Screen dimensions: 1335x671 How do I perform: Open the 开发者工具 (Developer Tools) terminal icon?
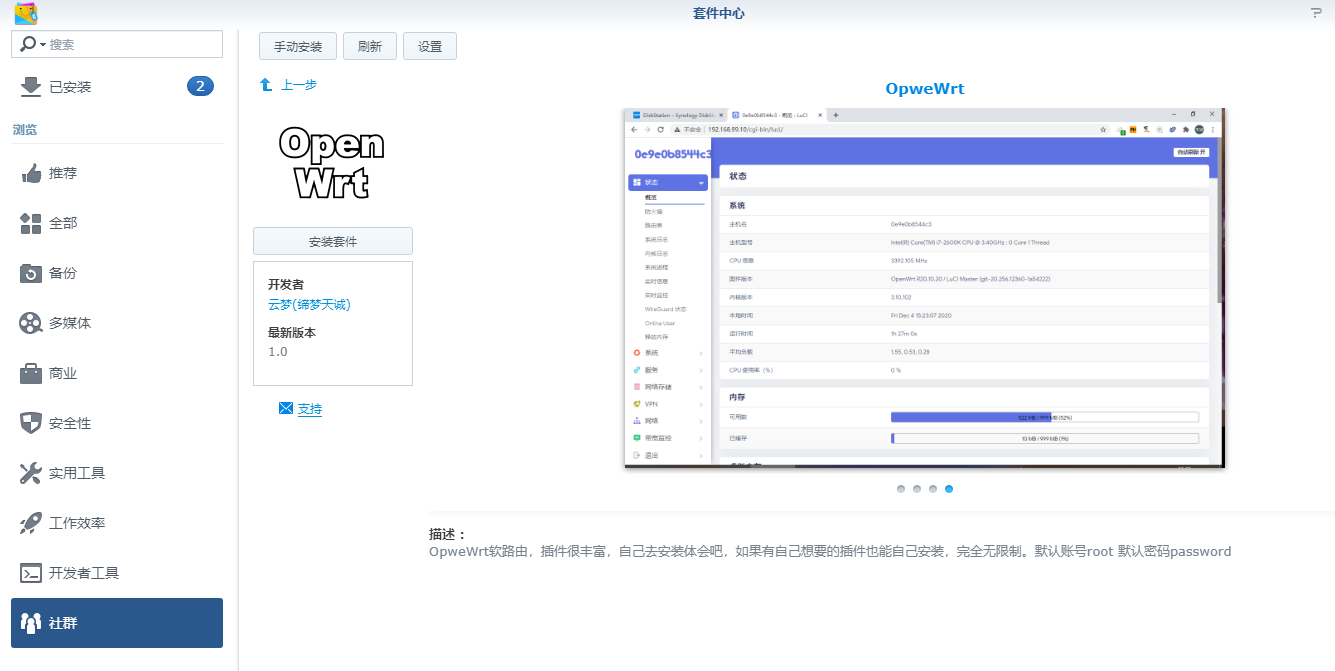[30, 572]
